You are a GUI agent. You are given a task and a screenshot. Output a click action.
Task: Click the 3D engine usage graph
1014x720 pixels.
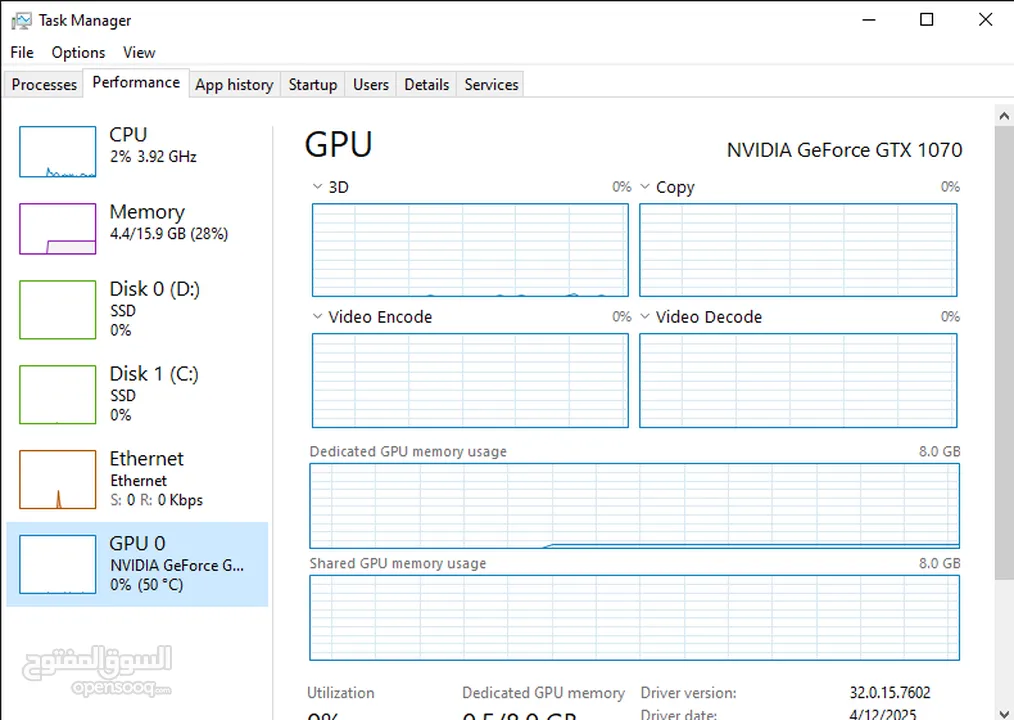(470, 250)
